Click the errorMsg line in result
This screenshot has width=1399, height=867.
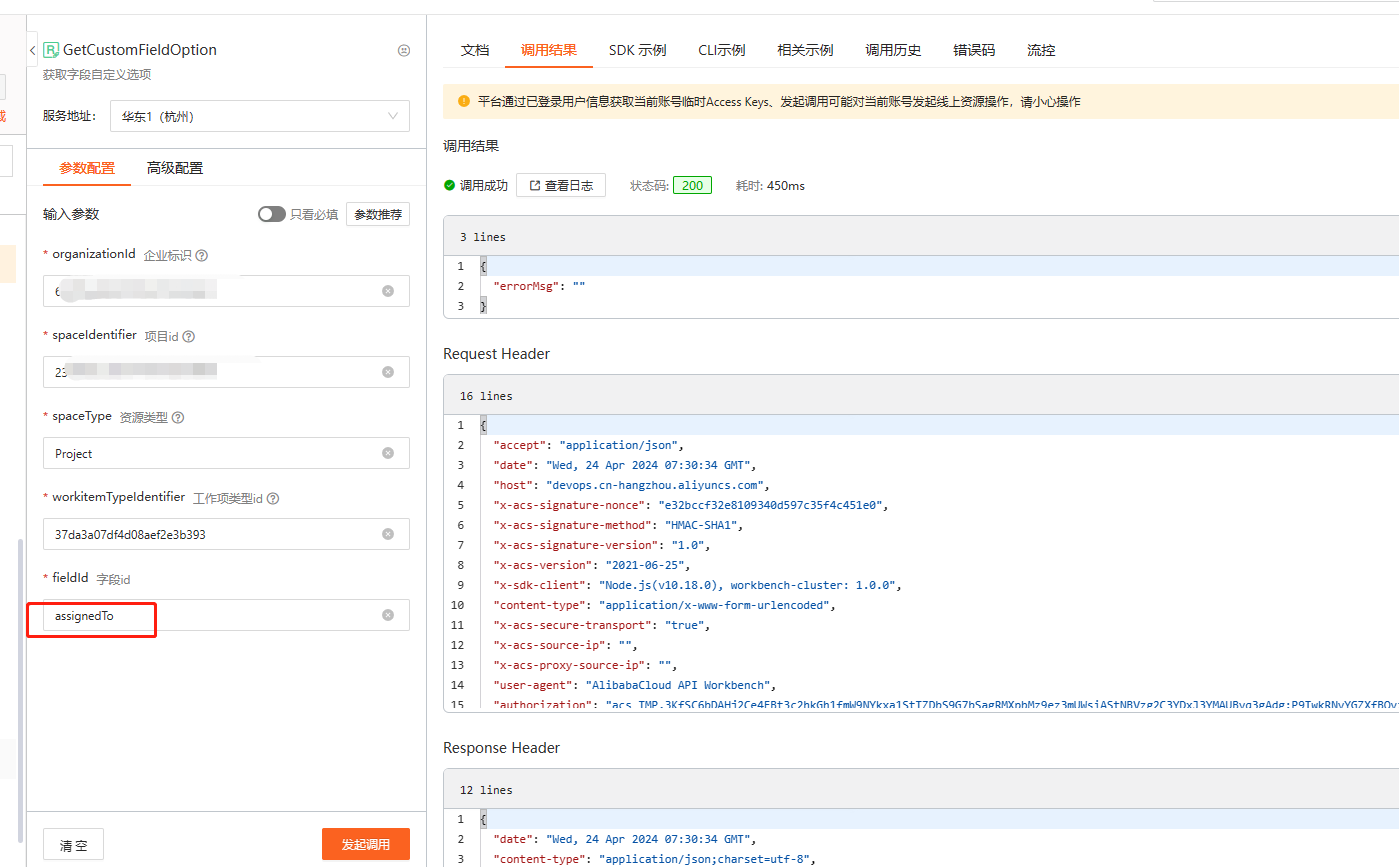point(539,286)
